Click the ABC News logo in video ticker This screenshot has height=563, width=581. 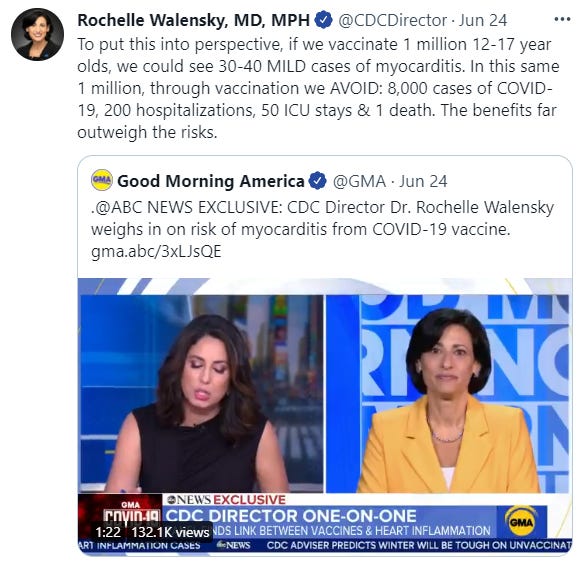click(233, 545)
